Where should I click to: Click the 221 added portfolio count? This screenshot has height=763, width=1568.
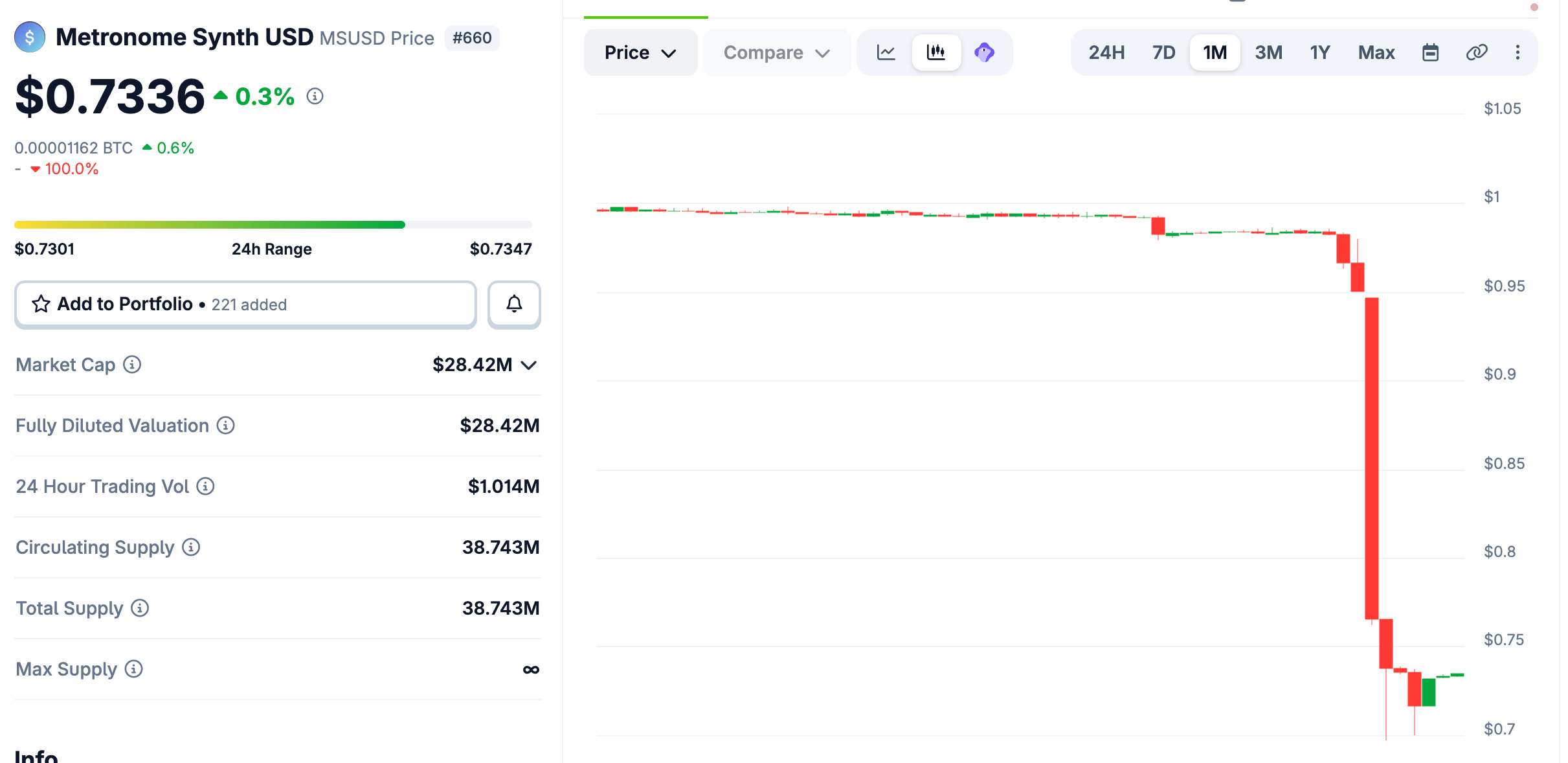(x=249, y=304)
